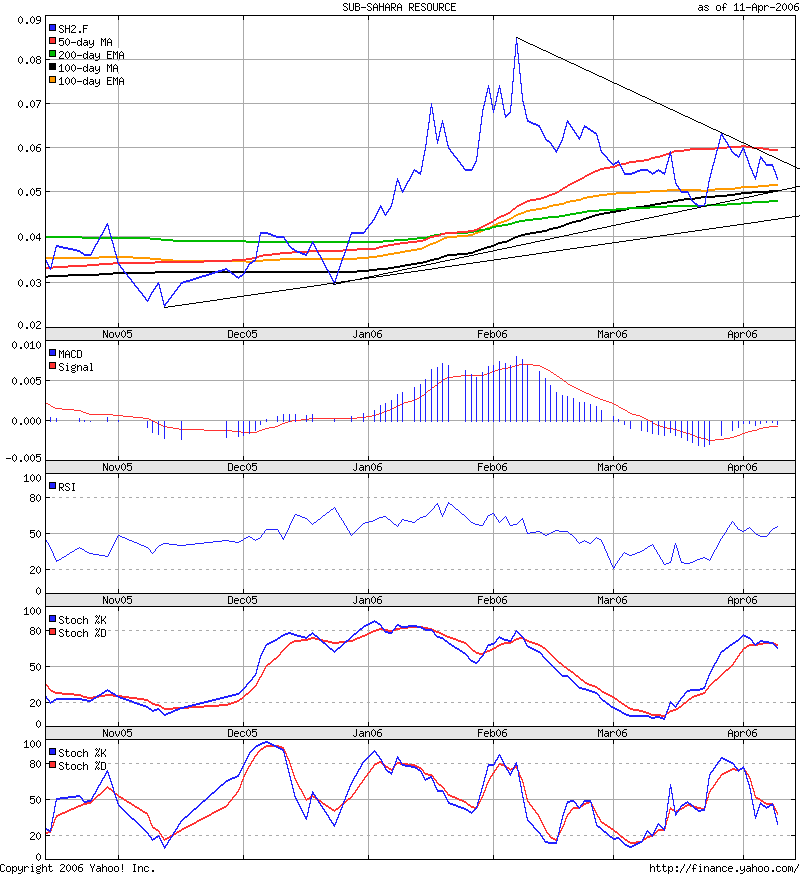Select the Feb06 label under the price chart

click(x=491, y=335)
